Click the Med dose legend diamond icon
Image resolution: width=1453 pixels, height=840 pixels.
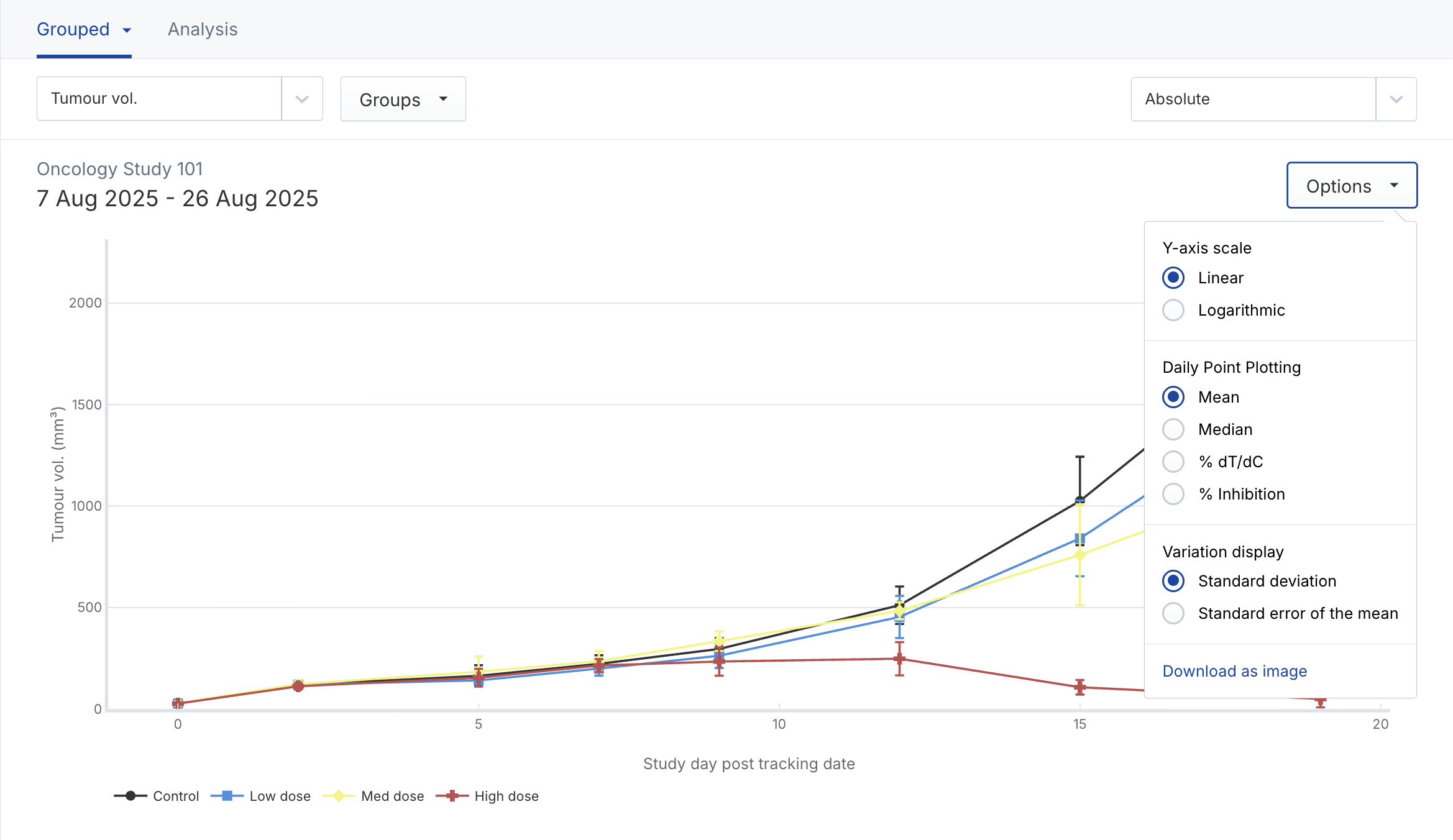point(339,796)
